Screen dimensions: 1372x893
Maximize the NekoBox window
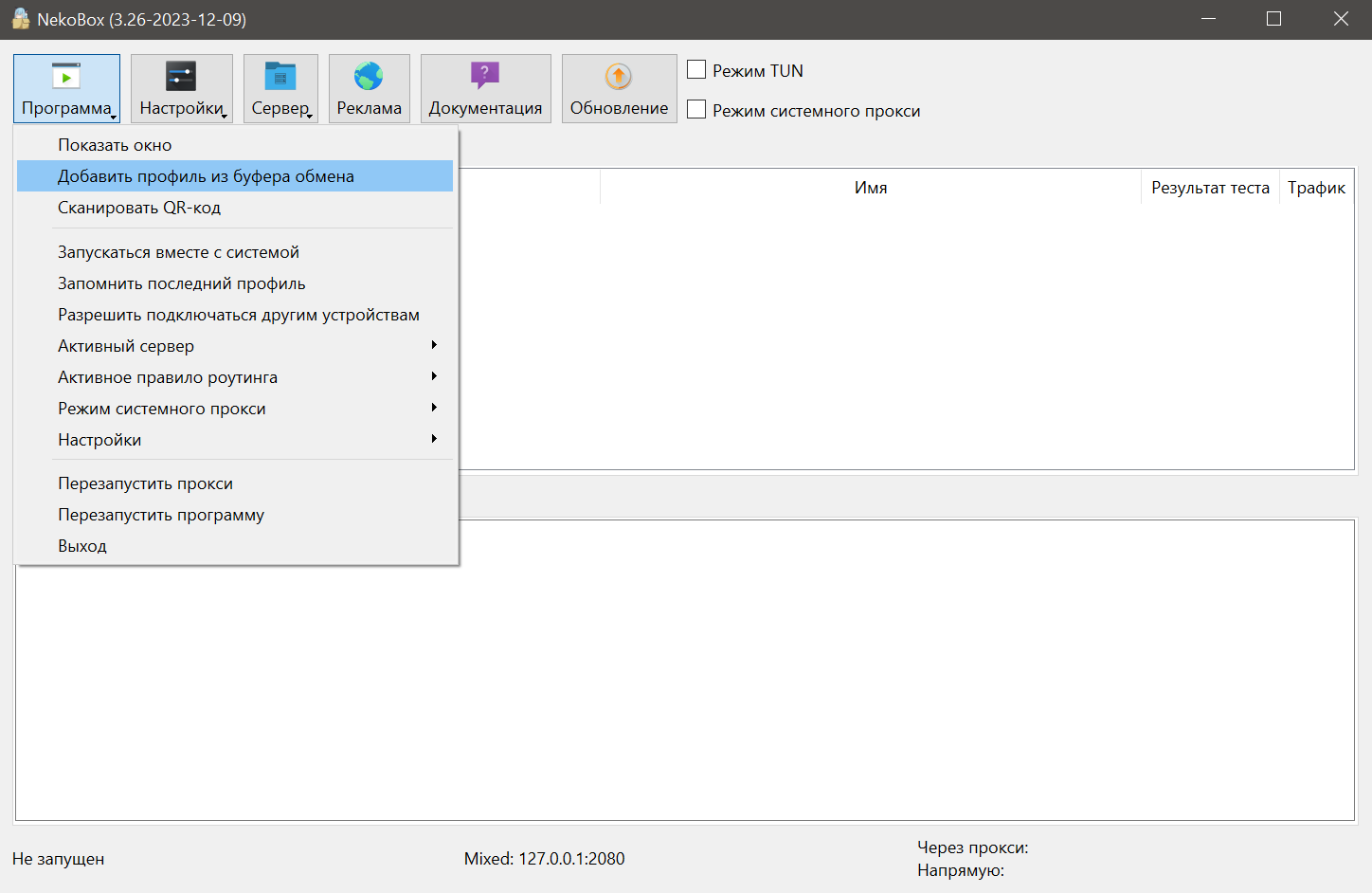click(x=1273, y=19)
